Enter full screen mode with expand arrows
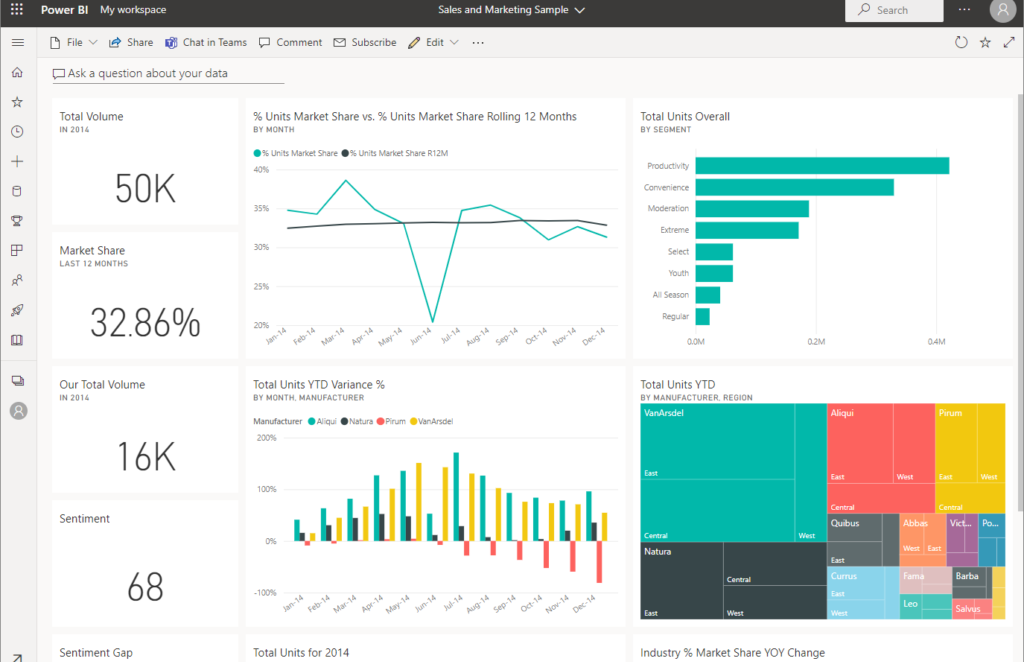1024x662 pixels. pos(1009,43)
